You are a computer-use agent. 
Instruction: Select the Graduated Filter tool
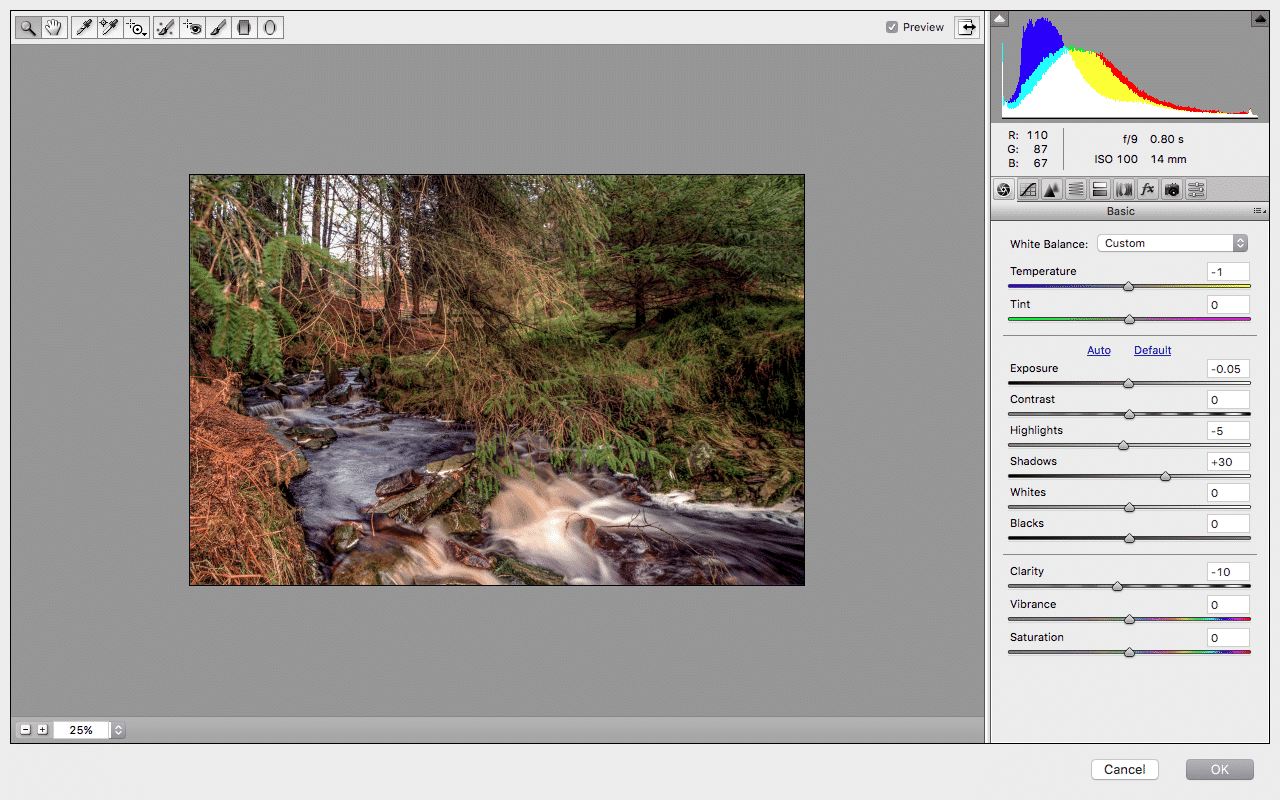pos(244,28)
